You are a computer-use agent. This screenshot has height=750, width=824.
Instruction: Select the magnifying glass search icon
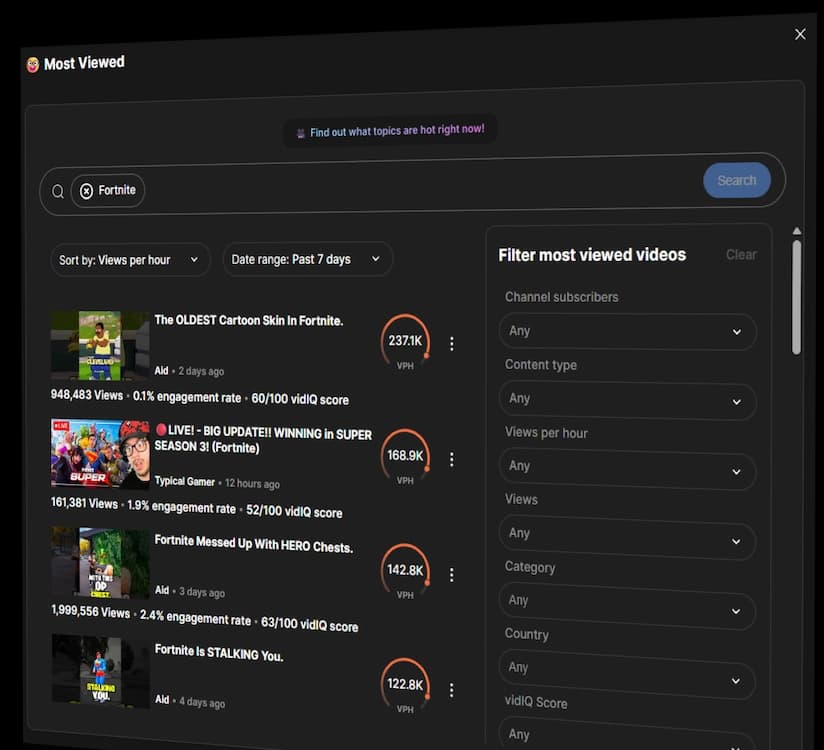tap(57, 190)
